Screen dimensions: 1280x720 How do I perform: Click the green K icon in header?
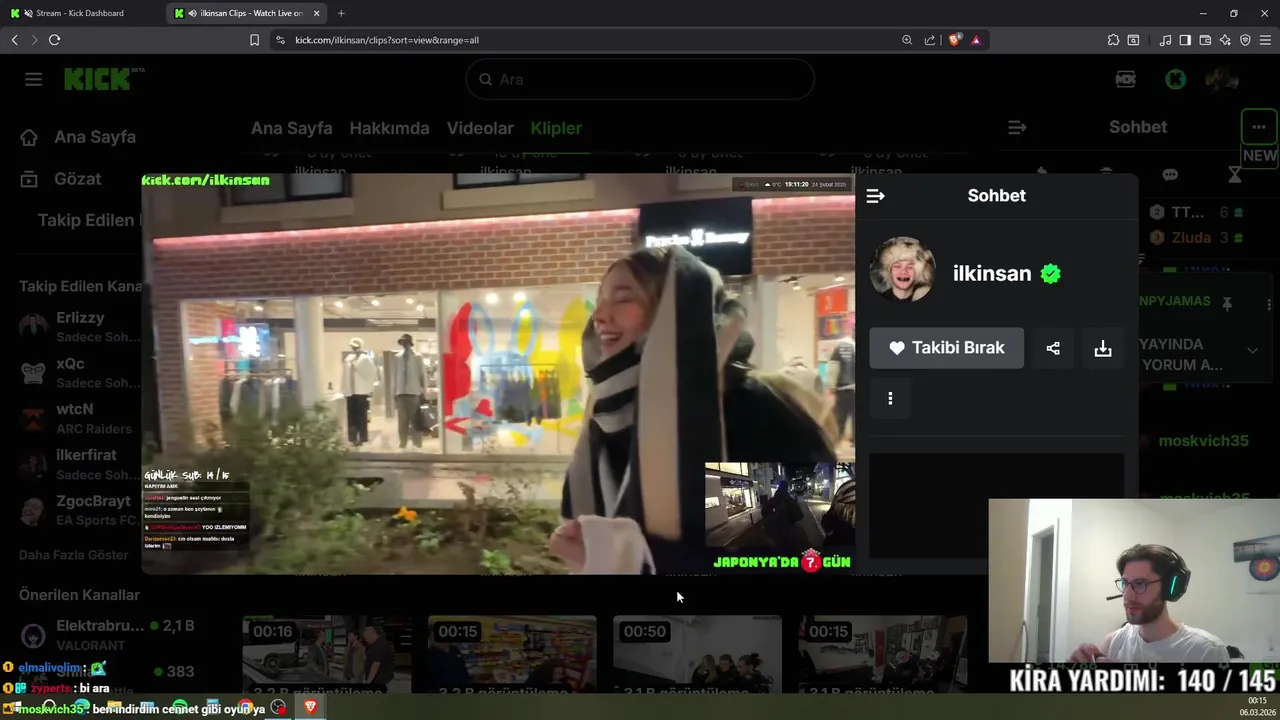[1176, 79]
